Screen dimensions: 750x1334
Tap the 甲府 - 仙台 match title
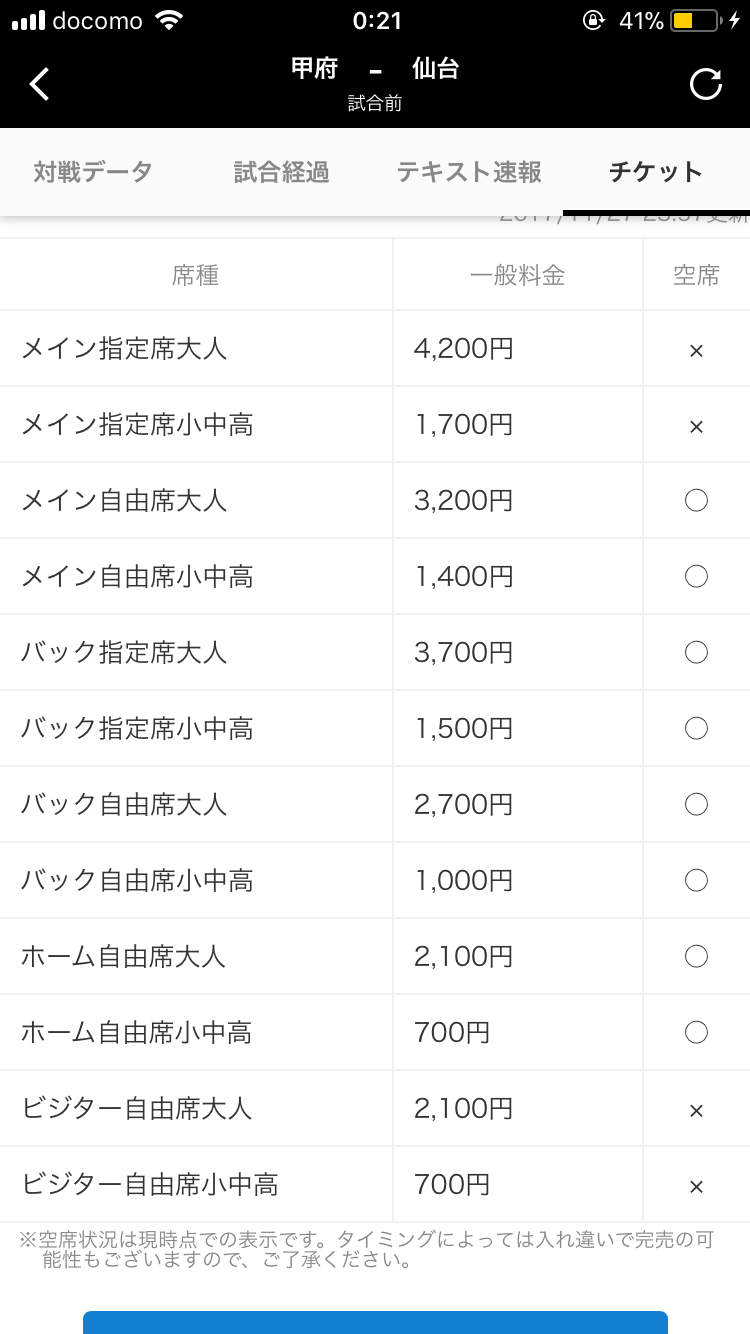tap(375, 70)
